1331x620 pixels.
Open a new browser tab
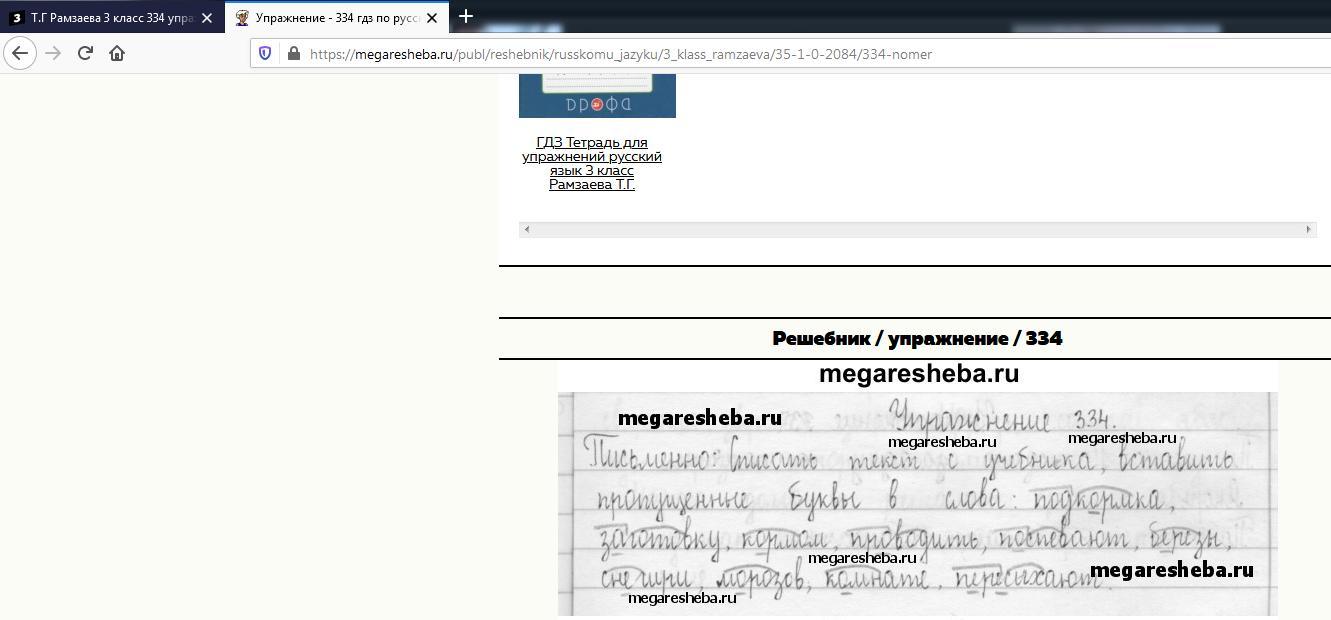pyautogui.click(x=466, y=16)
